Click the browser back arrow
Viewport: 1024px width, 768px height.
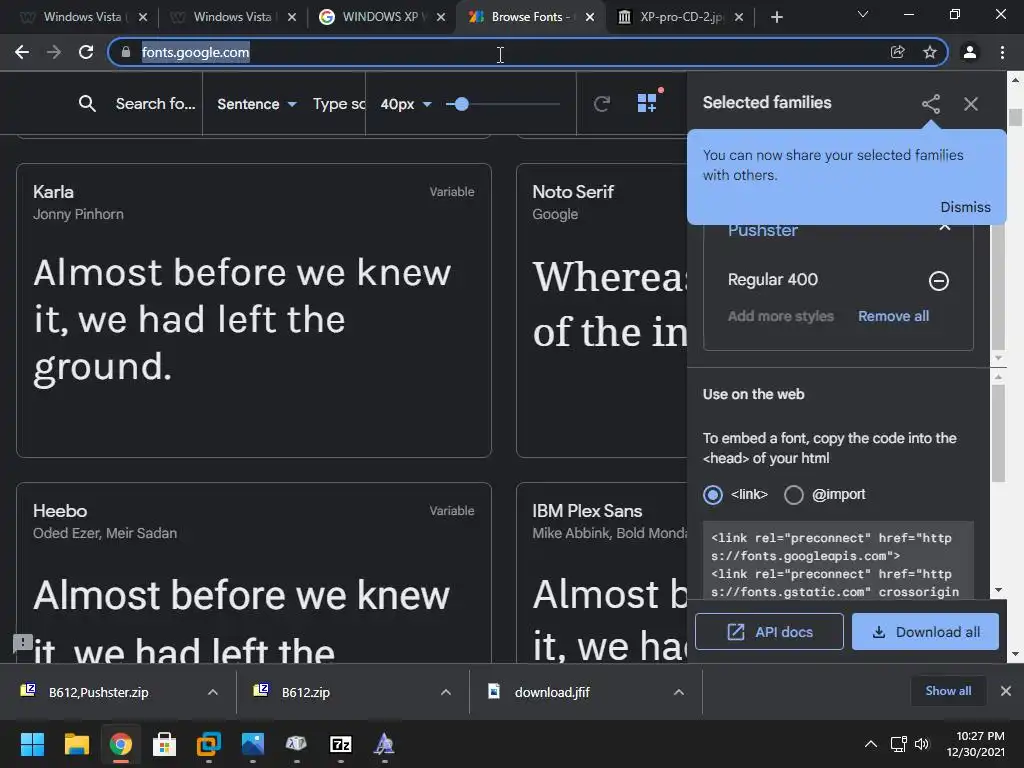click(x=22, y=52)
